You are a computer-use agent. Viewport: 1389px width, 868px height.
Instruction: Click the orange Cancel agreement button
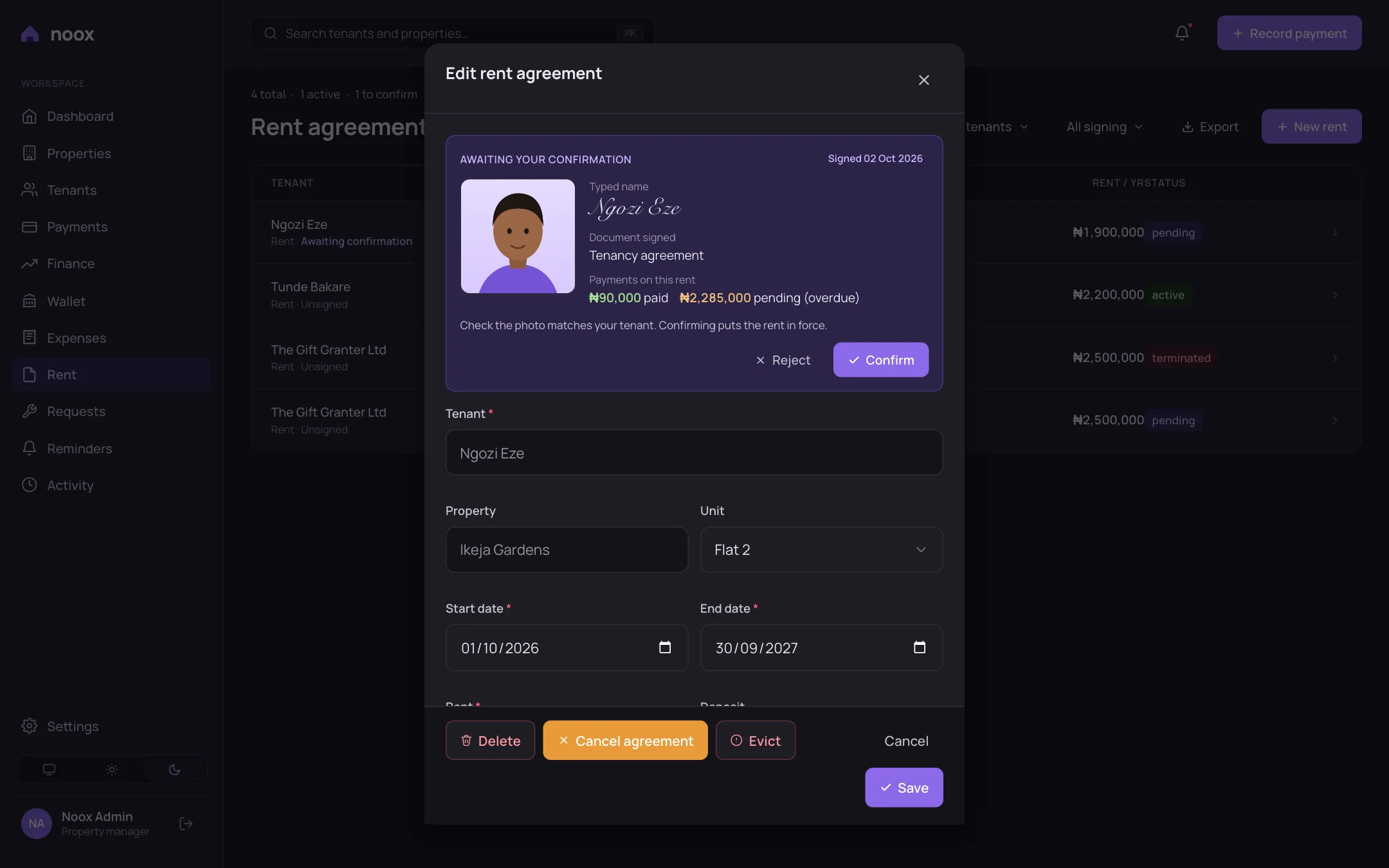click(625, 741)
